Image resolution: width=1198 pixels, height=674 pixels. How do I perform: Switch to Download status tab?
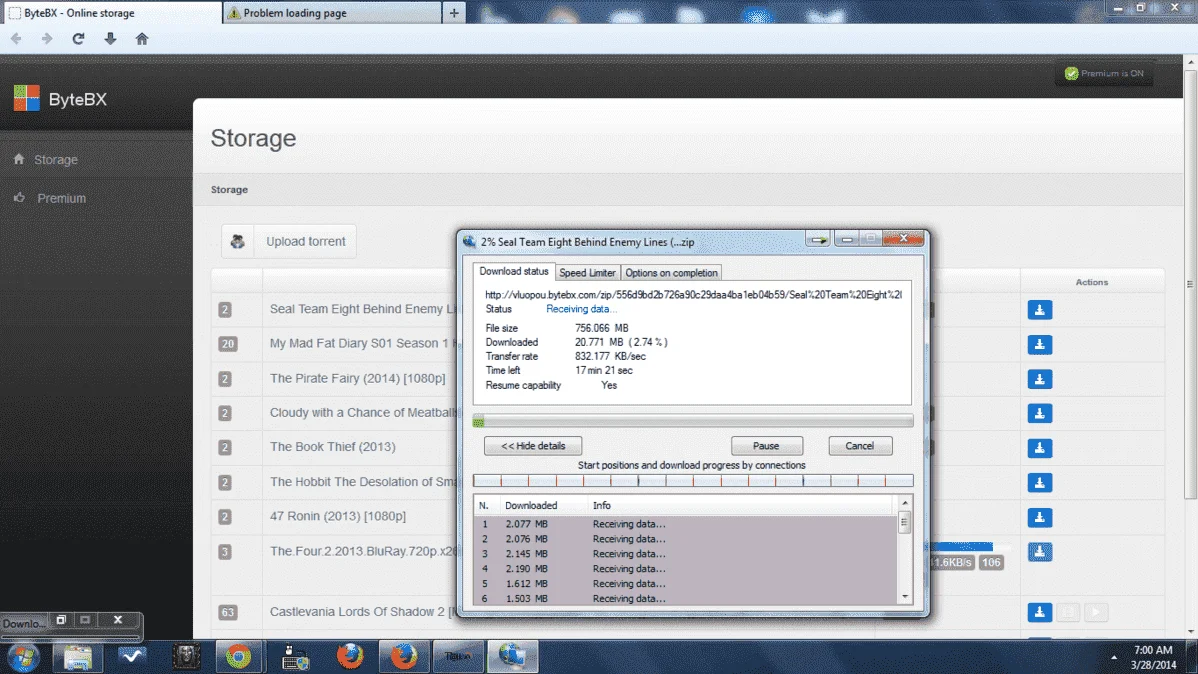pyautogui.click(x=513, y=271)
